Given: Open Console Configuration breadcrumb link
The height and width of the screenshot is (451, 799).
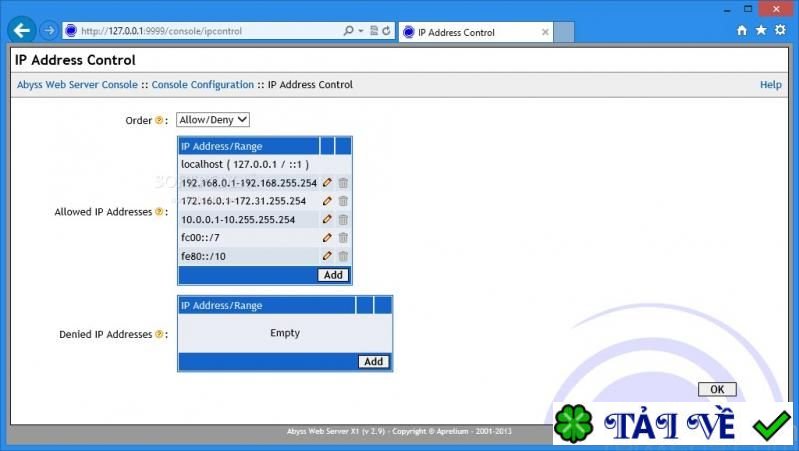Looking at the screenshot, I should (x=203, y=85).
